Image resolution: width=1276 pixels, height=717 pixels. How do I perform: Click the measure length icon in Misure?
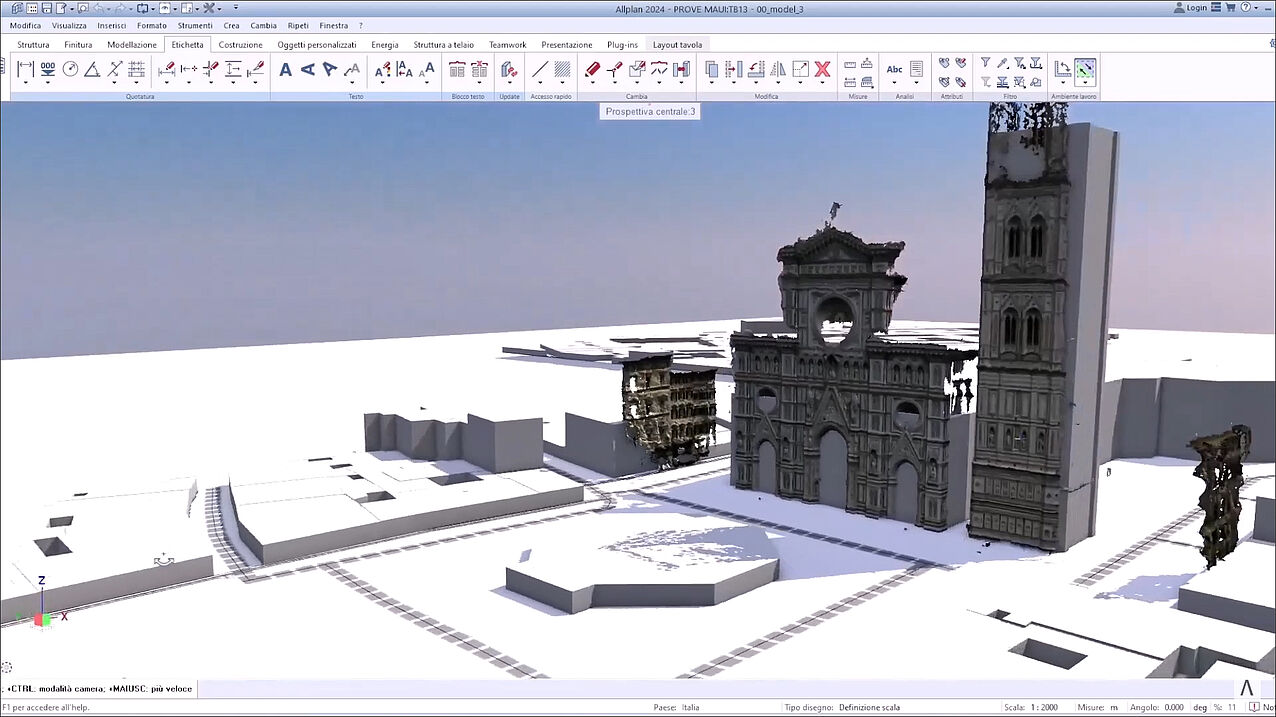point(850,64)
